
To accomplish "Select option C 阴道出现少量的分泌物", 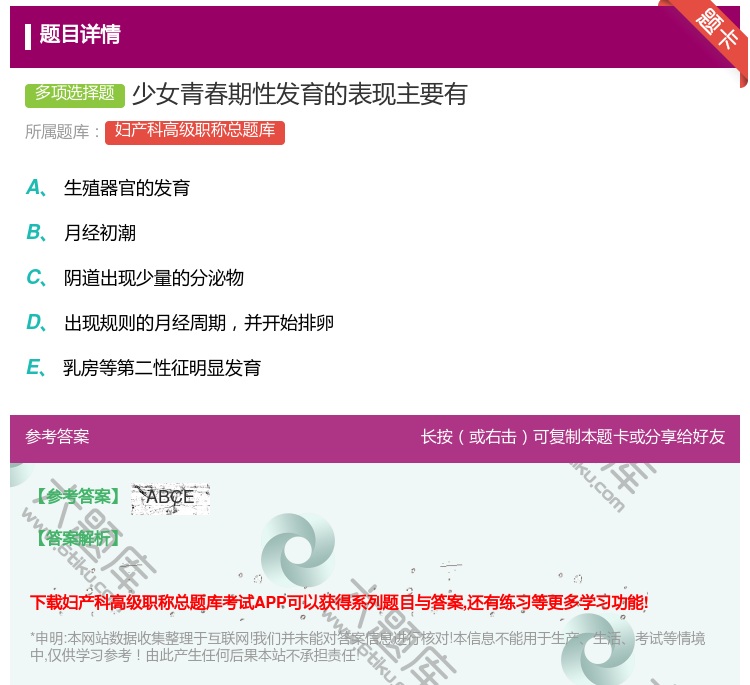I will (x=154, y=278).
